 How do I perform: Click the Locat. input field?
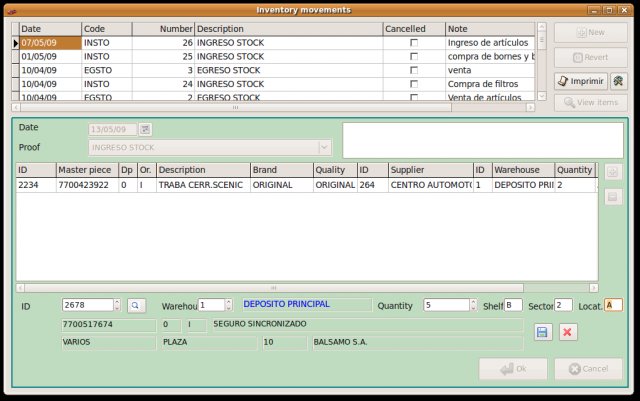(x=613, y=305)
